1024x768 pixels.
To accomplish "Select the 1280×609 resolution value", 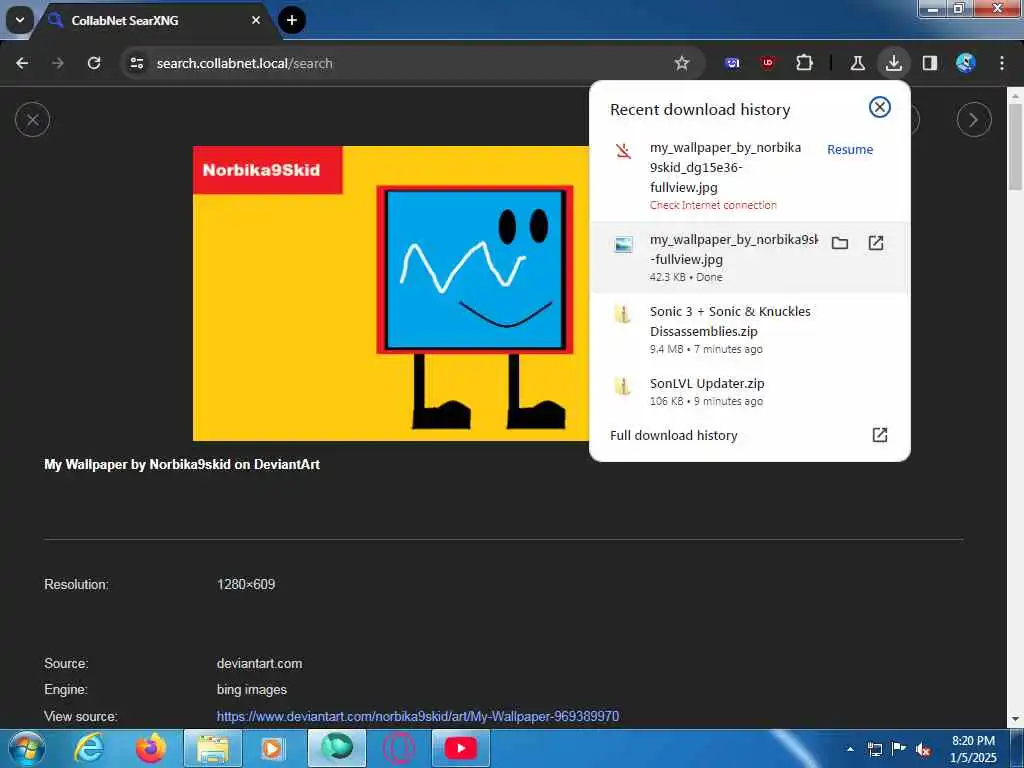I will click(246, 584).
